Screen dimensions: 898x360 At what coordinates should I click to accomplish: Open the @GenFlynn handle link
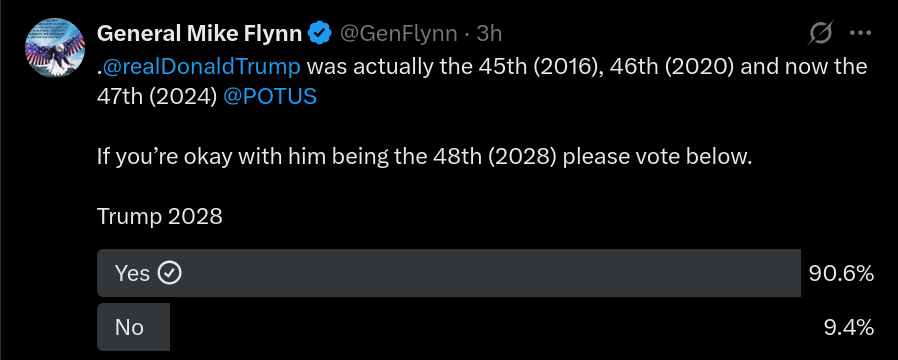(x=399, y=34)
